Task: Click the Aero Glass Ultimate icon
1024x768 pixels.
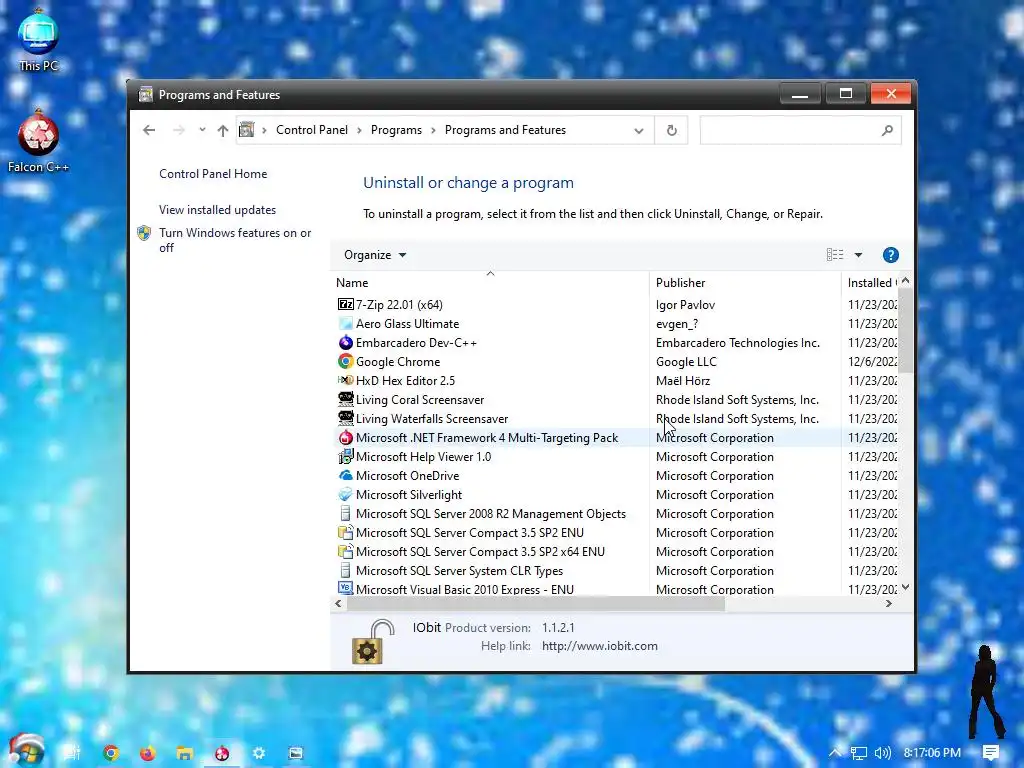Action: (345, 323)
